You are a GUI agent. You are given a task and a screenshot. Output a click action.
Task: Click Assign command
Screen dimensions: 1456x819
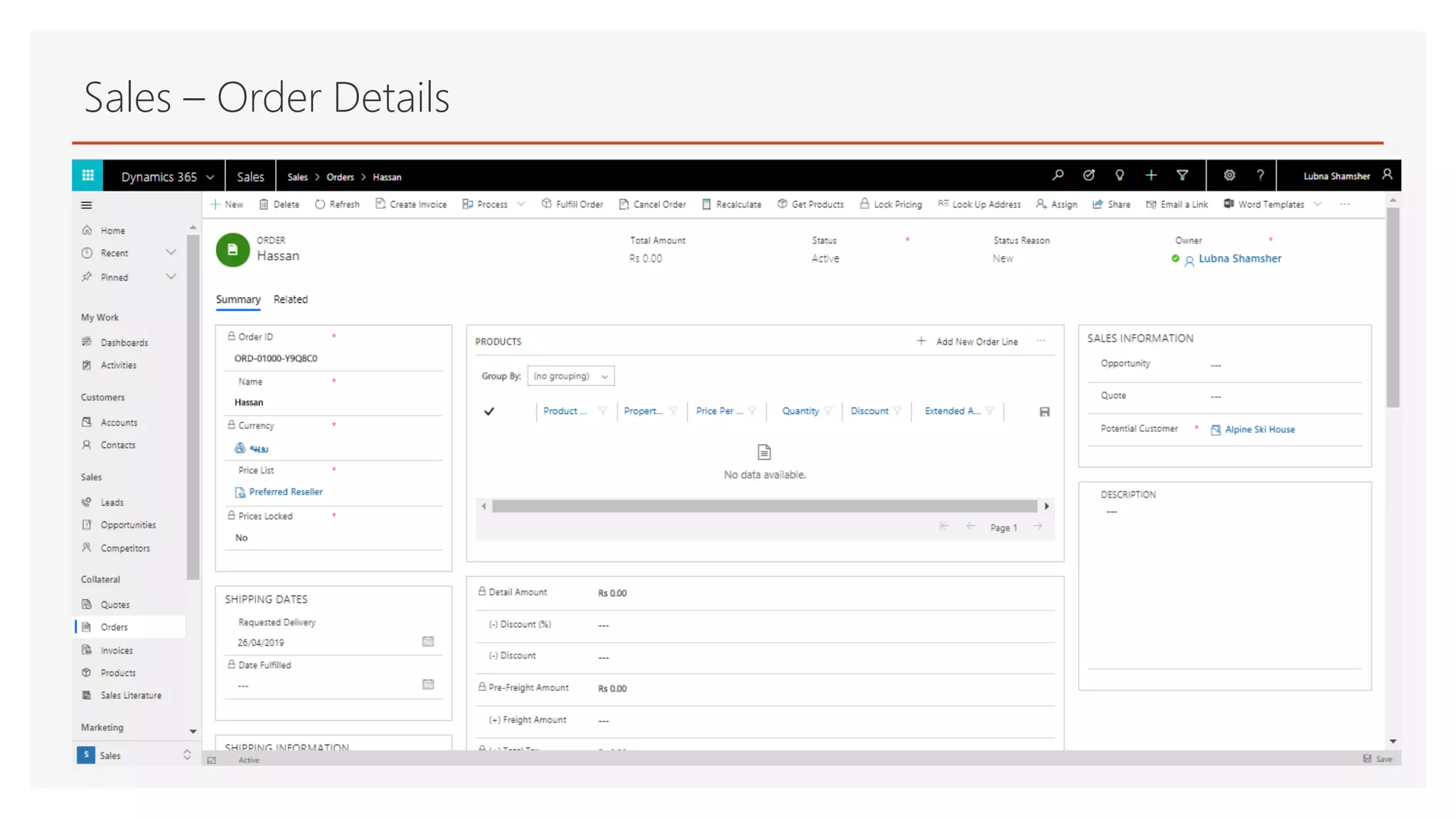1056,204
